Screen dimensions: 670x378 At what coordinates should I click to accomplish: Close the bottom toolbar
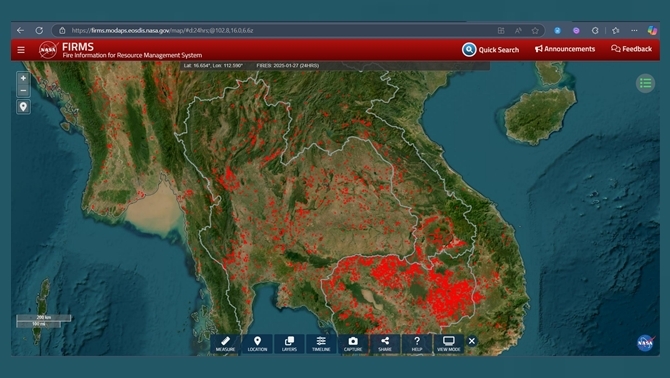[x=472, y=341]
